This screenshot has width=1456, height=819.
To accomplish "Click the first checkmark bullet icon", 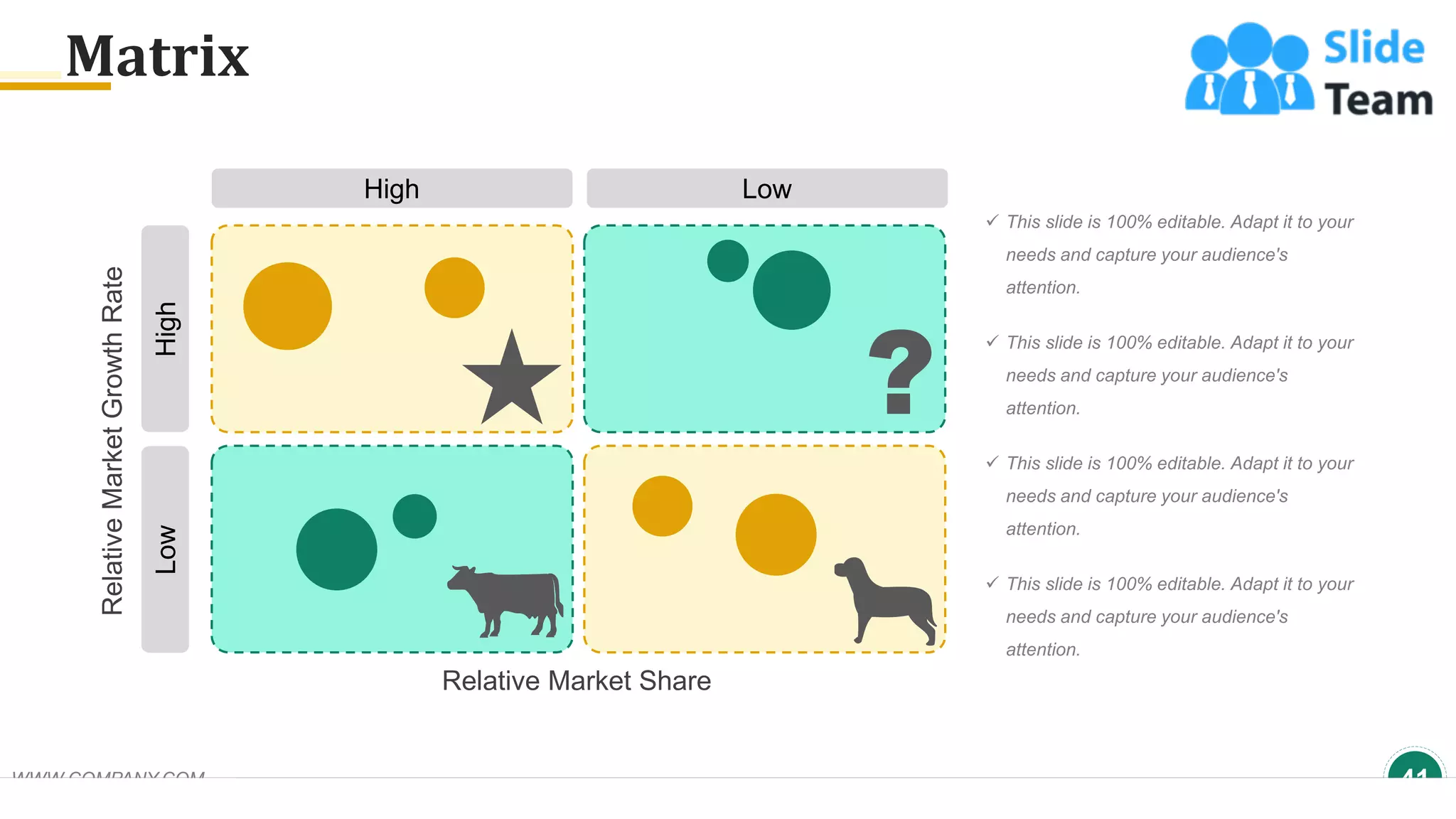I will (992, 221).
